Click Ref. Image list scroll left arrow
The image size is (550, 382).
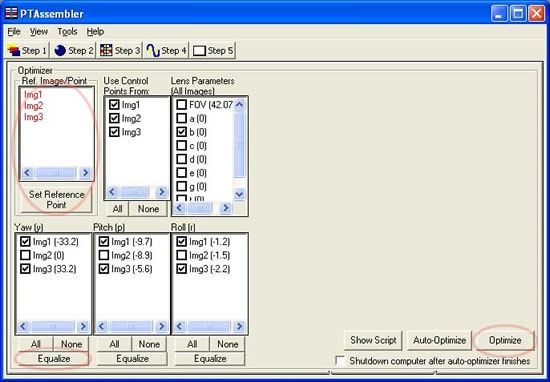pos(27,173)
